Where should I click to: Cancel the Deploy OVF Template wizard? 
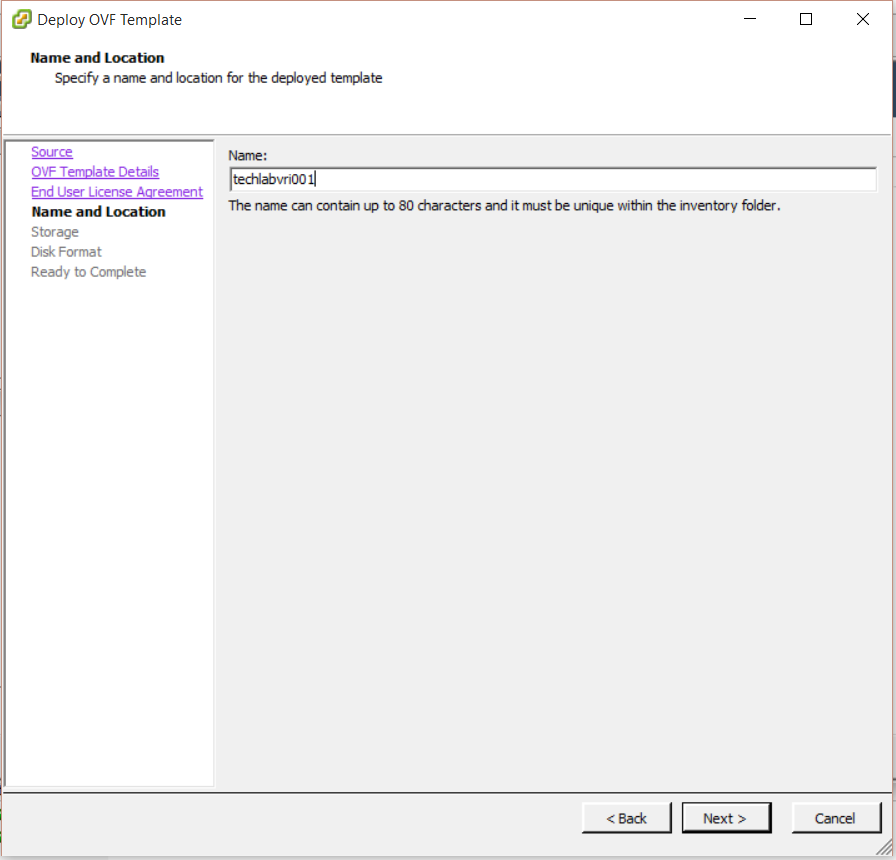click(836, 818)
